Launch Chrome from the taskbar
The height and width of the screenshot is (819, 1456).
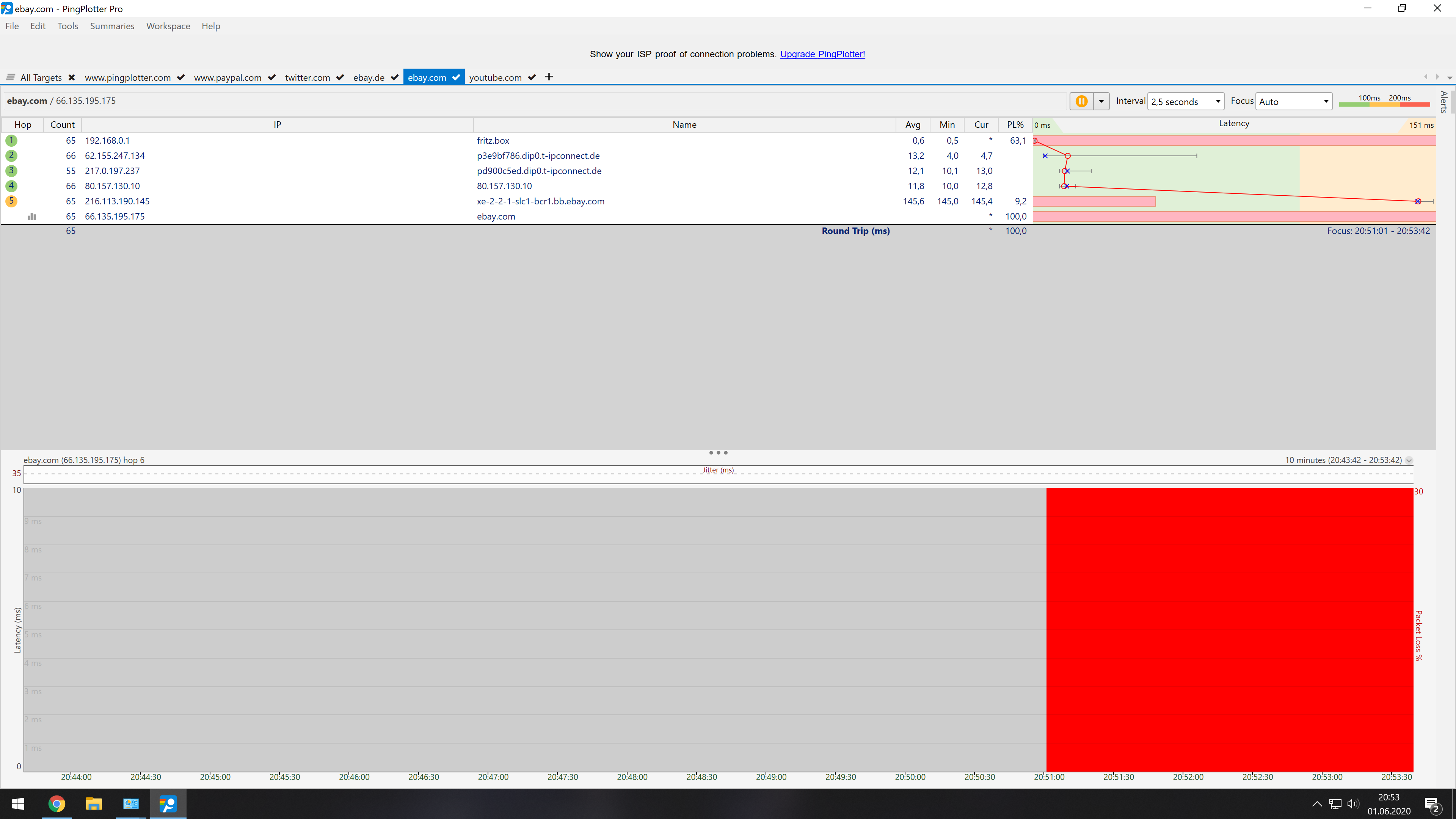pyautogui.click(x=56, y=804)
